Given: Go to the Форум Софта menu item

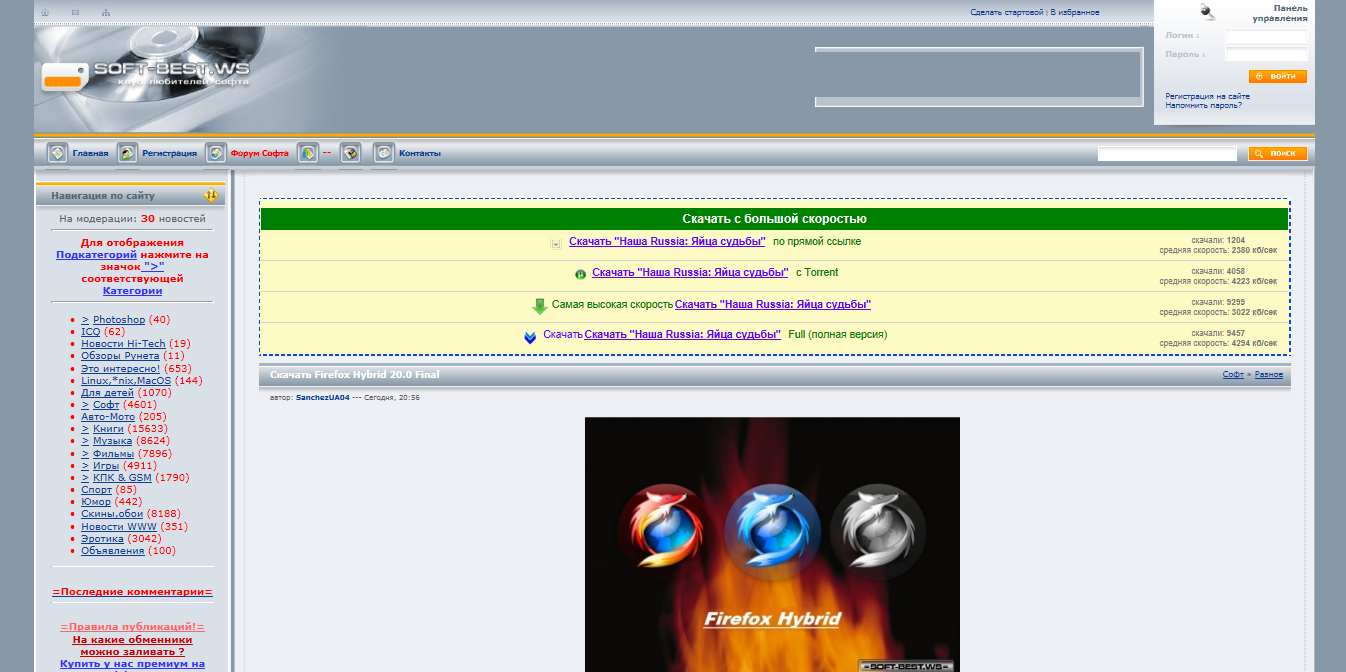Looking at the screenshot, I should [259, 153].
